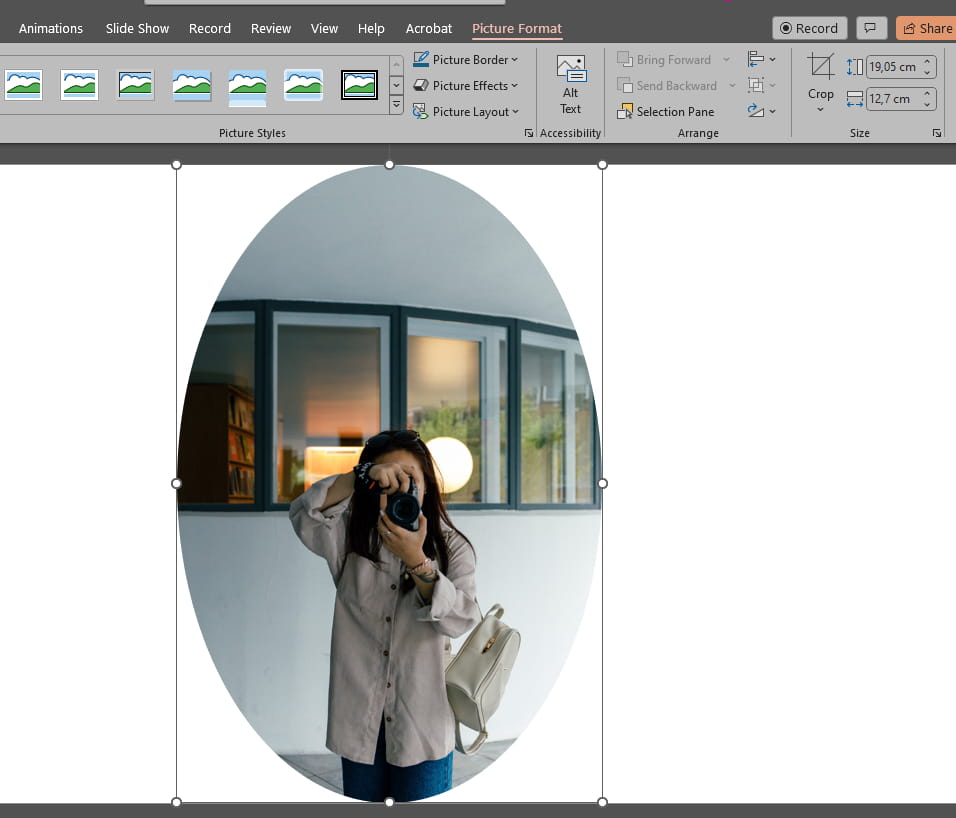Increase shape height with up spinner
This screenshot has height=818, width=956.
(927, 62)
